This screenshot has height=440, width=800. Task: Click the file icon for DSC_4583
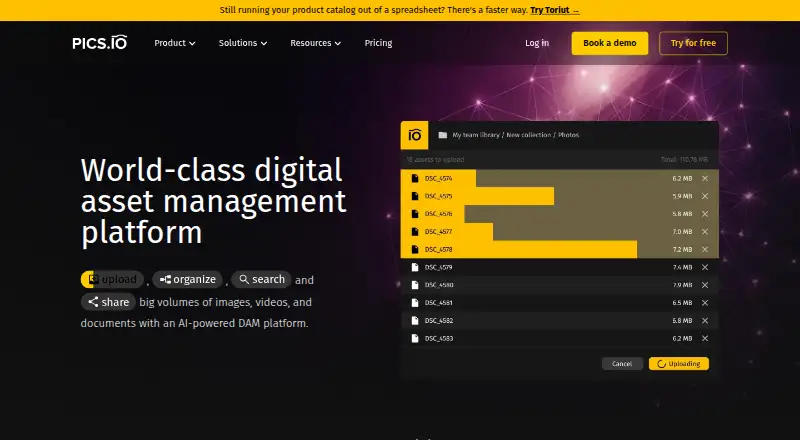click(x=415, y=338)
